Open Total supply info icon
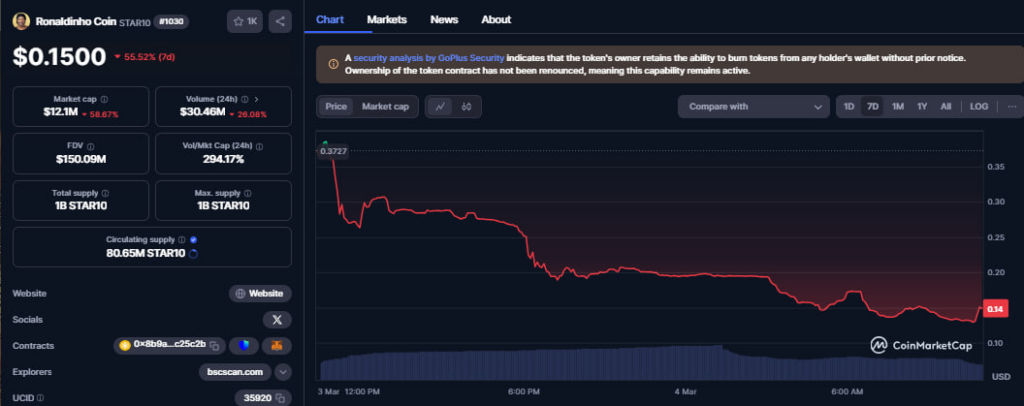 click(106, 194)
